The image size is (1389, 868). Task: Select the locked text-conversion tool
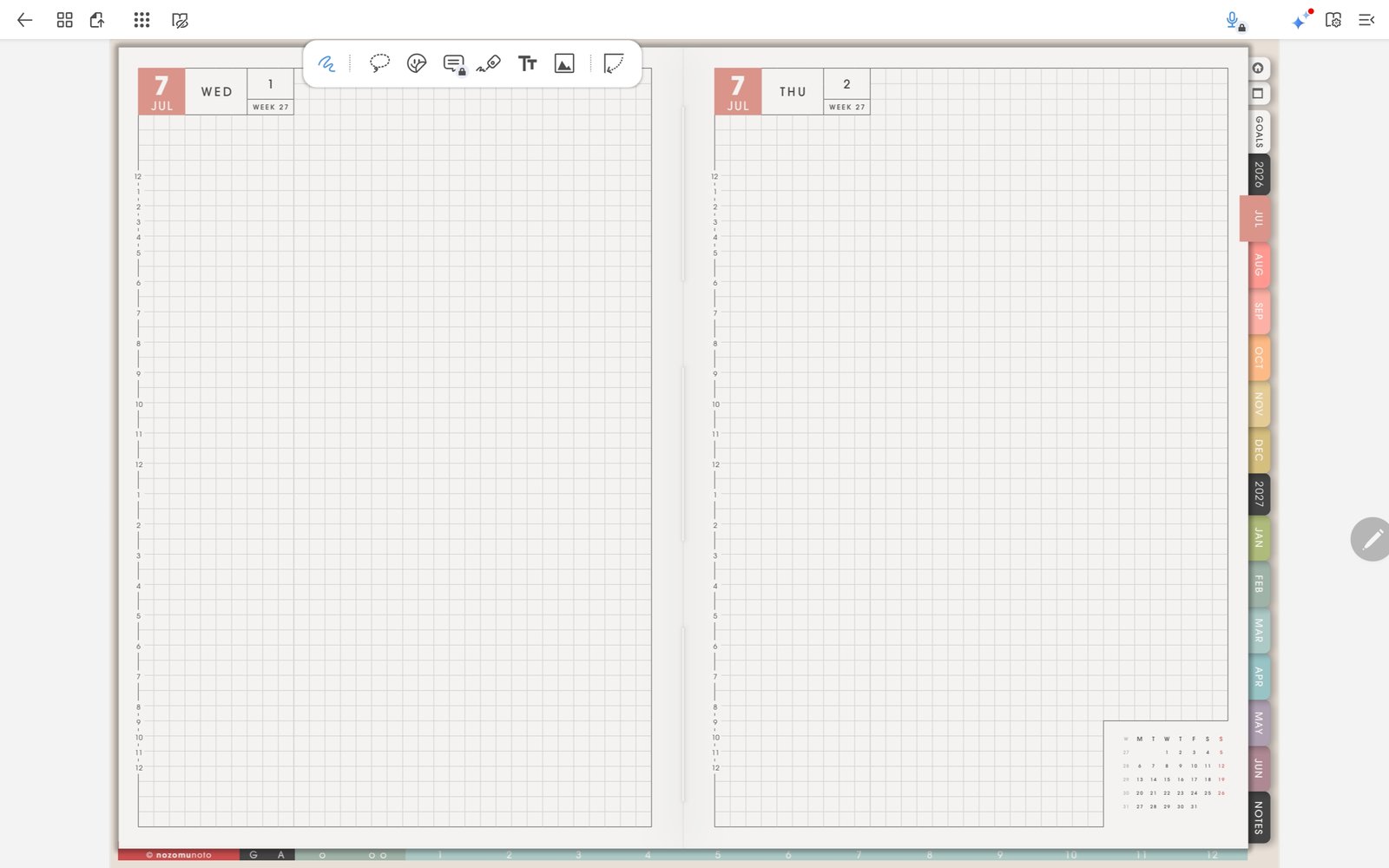pos(454,64)
